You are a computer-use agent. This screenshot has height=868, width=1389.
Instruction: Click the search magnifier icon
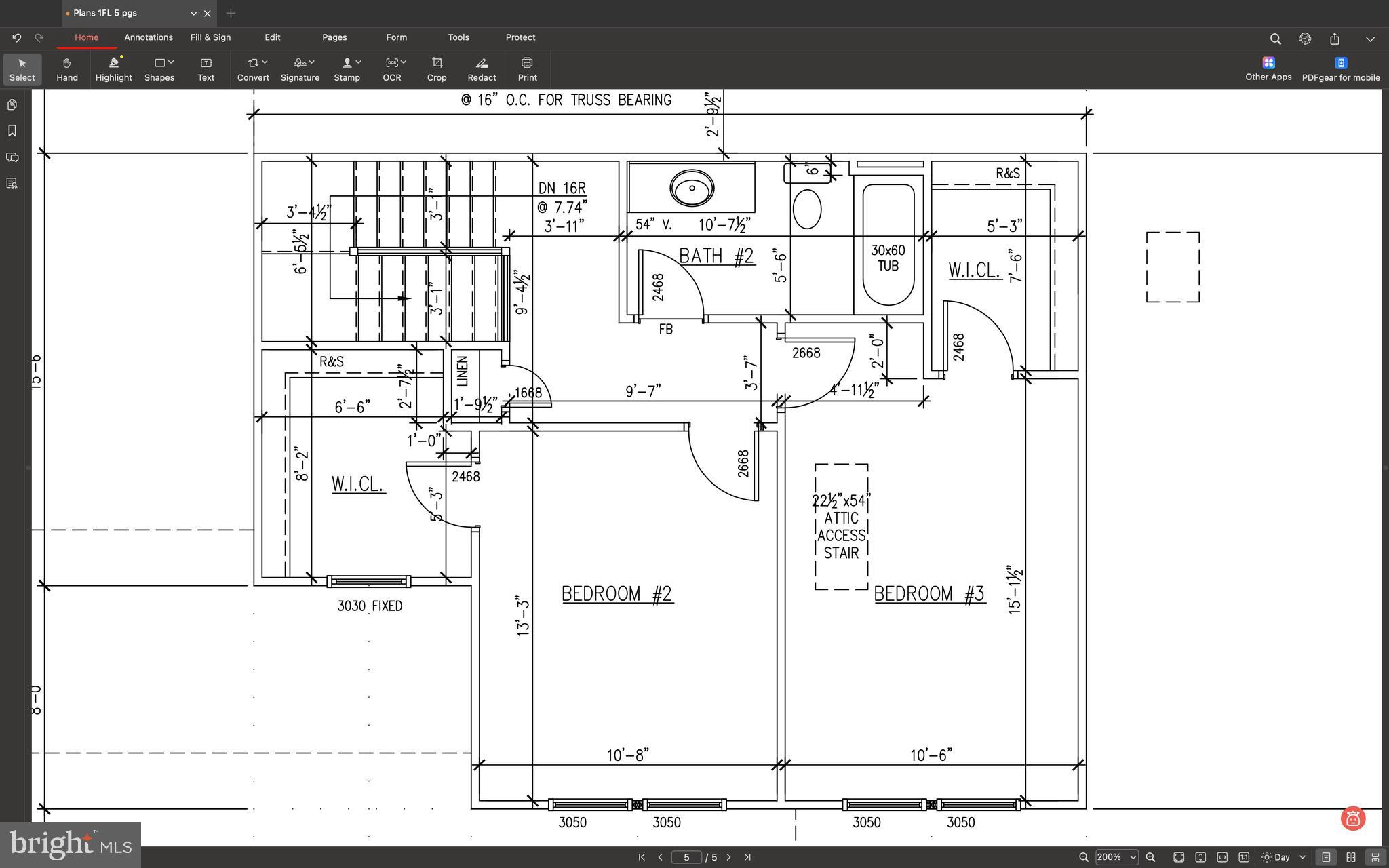(1275, 39)
